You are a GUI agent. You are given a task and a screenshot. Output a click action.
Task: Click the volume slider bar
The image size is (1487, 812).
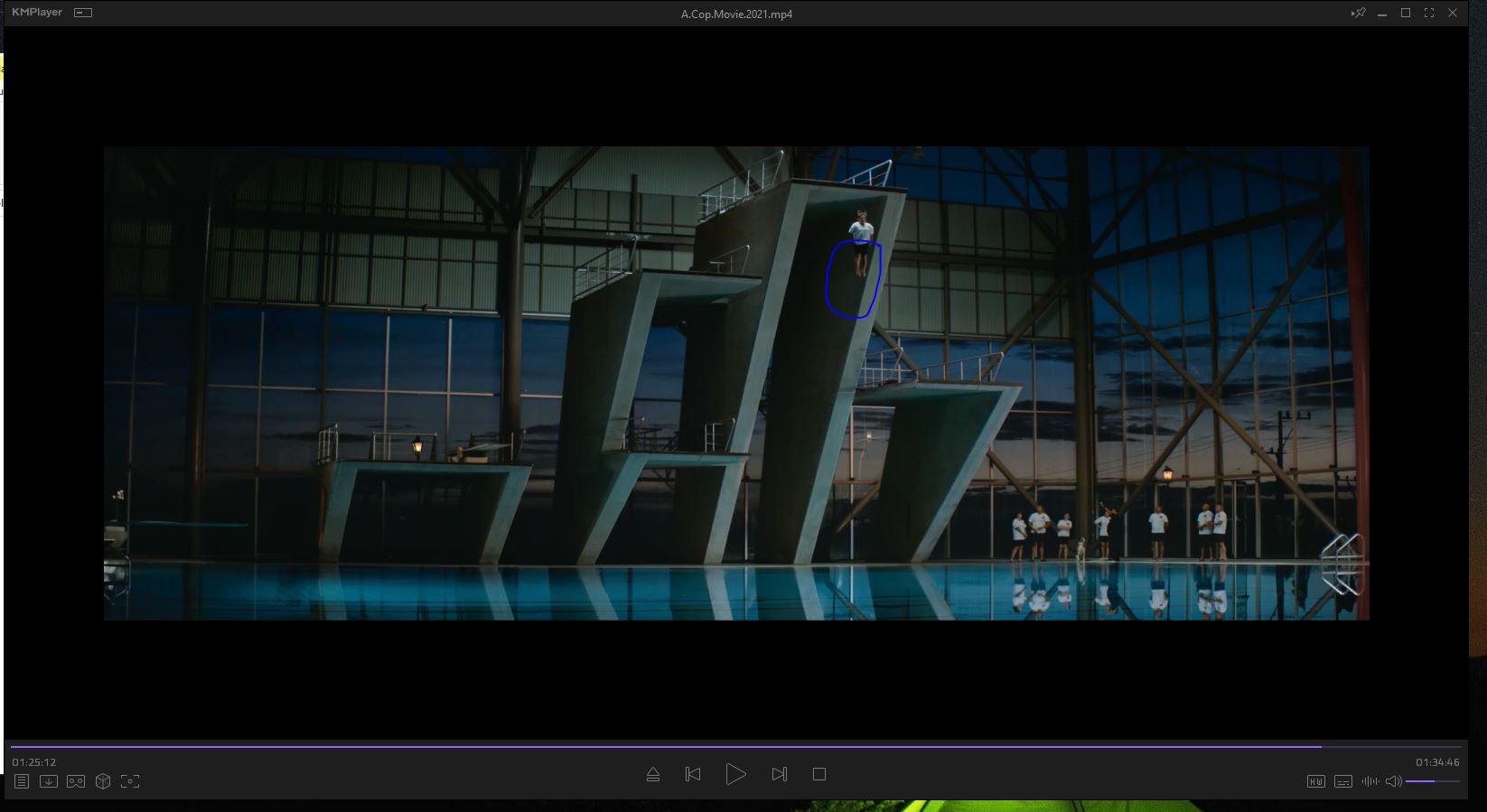(x=1432, y=781)
